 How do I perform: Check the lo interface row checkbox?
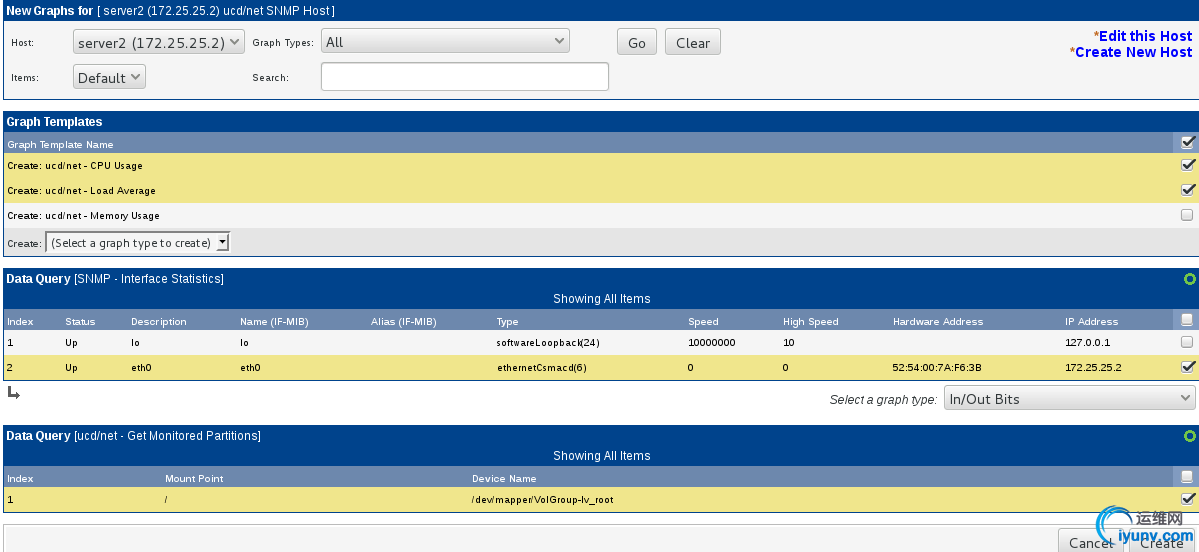pos(1187,342)
